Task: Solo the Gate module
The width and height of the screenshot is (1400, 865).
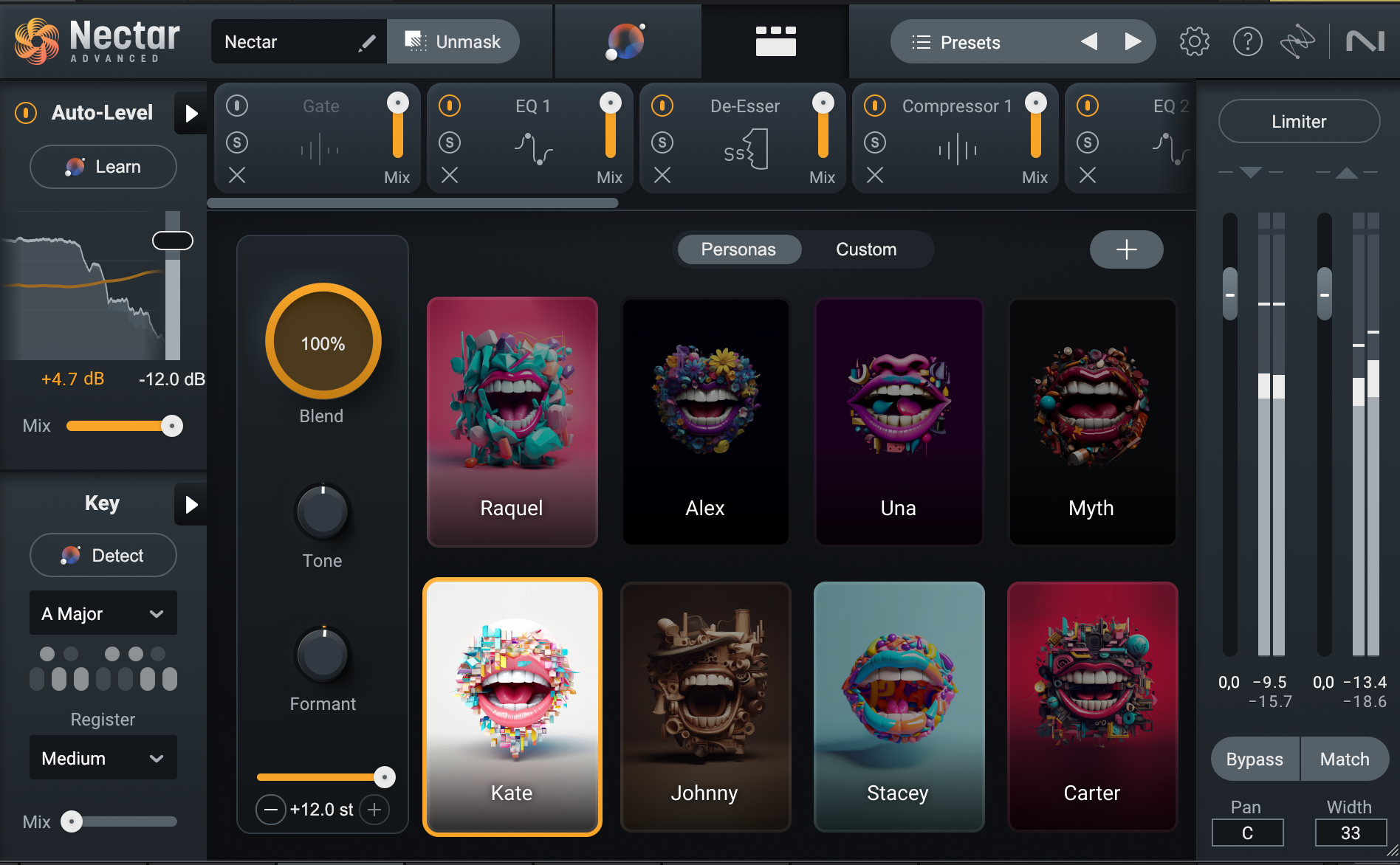Action: (x=237, y=142)
